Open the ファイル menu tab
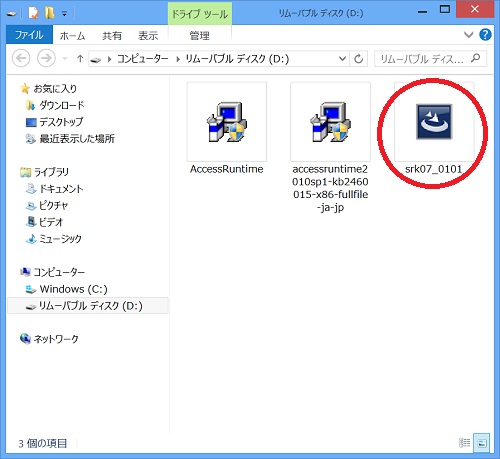Viewport: 500px width, 459px height. click(29, 35)
